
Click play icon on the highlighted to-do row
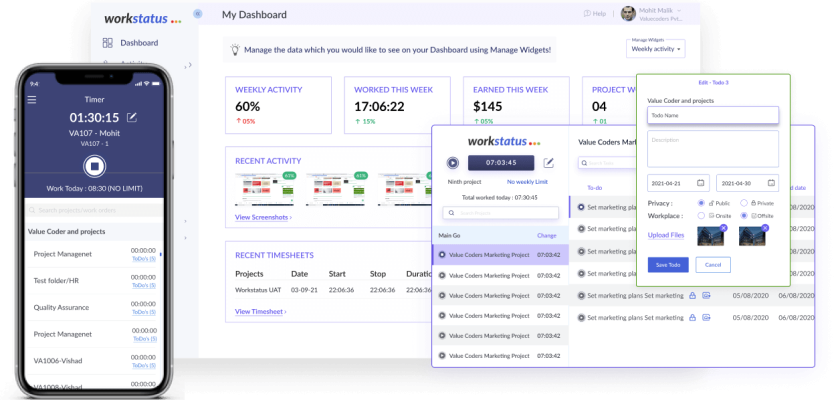tap(581, 207)
